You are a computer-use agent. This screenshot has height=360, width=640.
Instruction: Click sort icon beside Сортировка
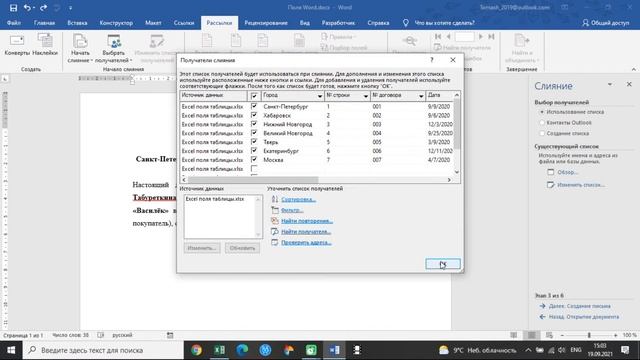(275, 199)
